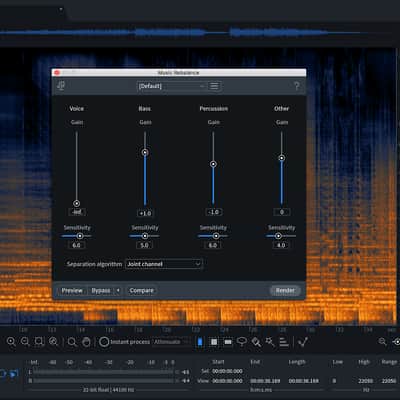Click the Voice column heading
Screen dimensions: 400x400
[x=77, y=109]
